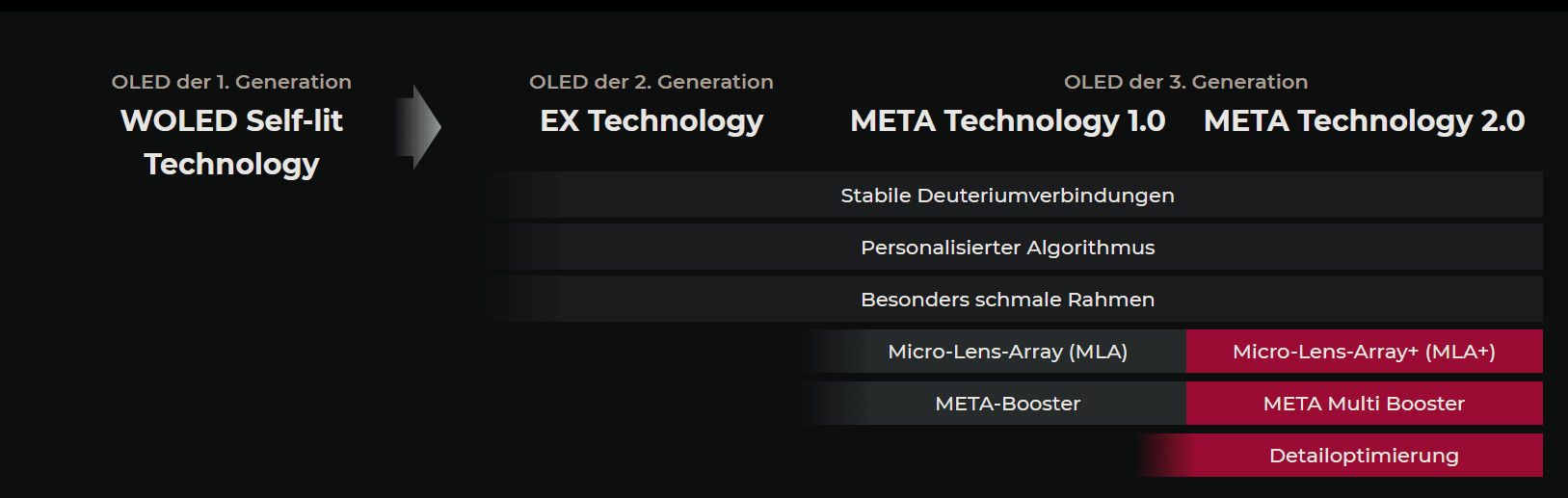Viewport: 1568px width, 498px height.
Task: Click the grey arrow between generations
Action: (419, 126)
